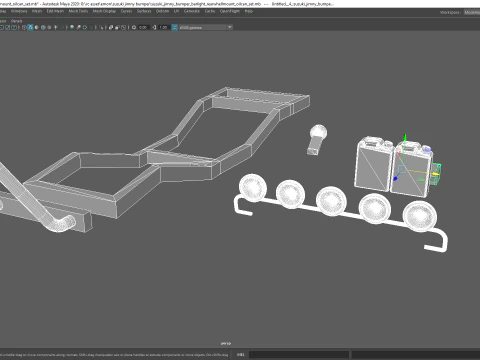The width and height of the screenshot is (480, 360).
Task: Open the Windows menu
Action: pyautogui.click(x=19, y=11)
